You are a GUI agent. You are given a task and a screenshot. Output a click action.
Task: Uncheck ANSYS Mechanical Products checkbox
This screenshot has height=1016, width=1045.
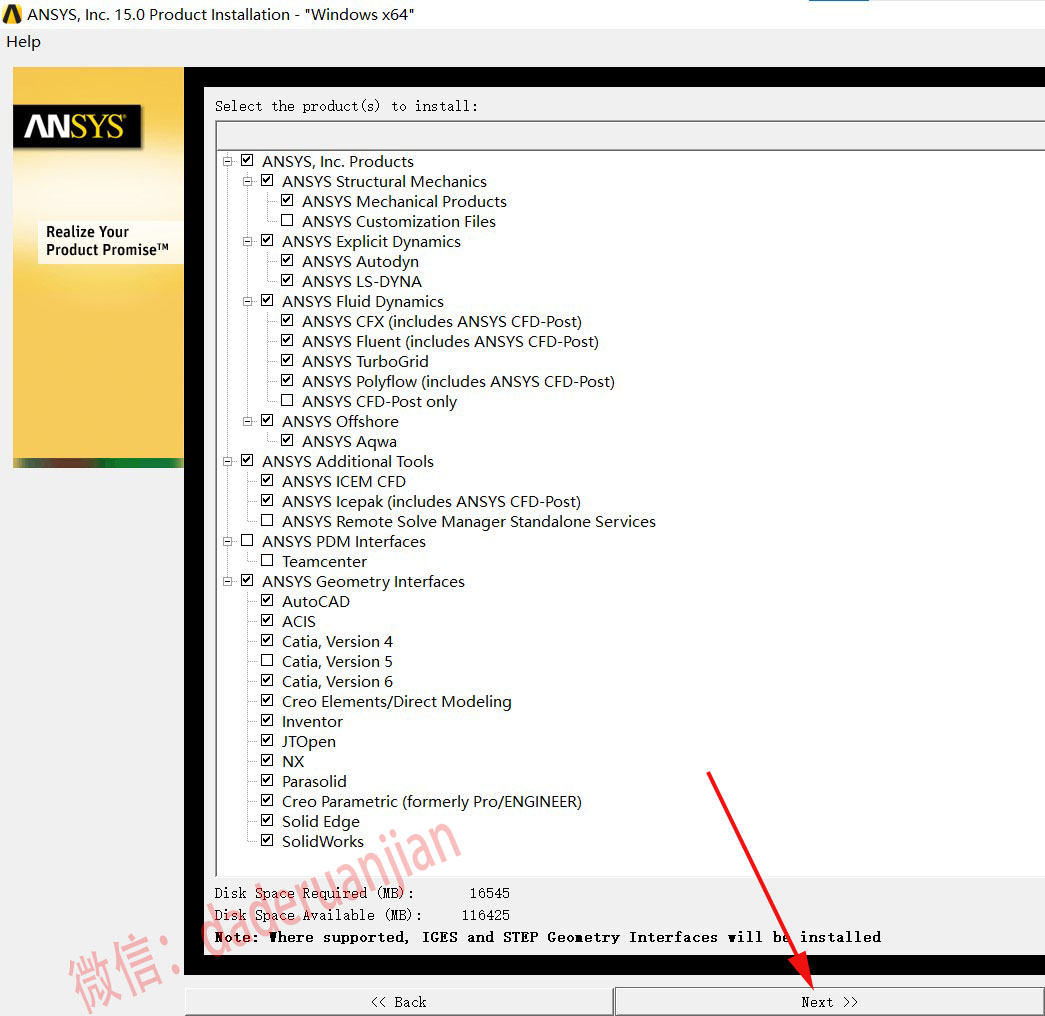point(287,201)
